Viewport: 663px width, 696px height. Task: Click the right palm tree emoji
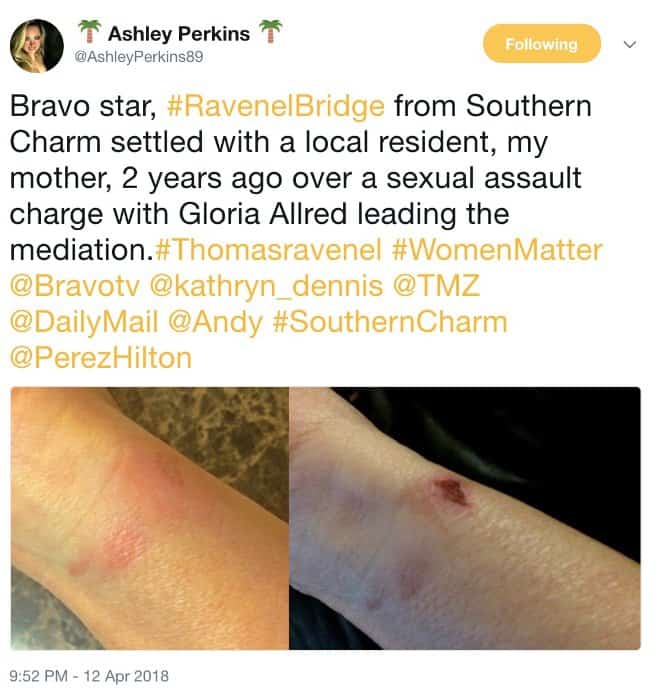(270, 32)
